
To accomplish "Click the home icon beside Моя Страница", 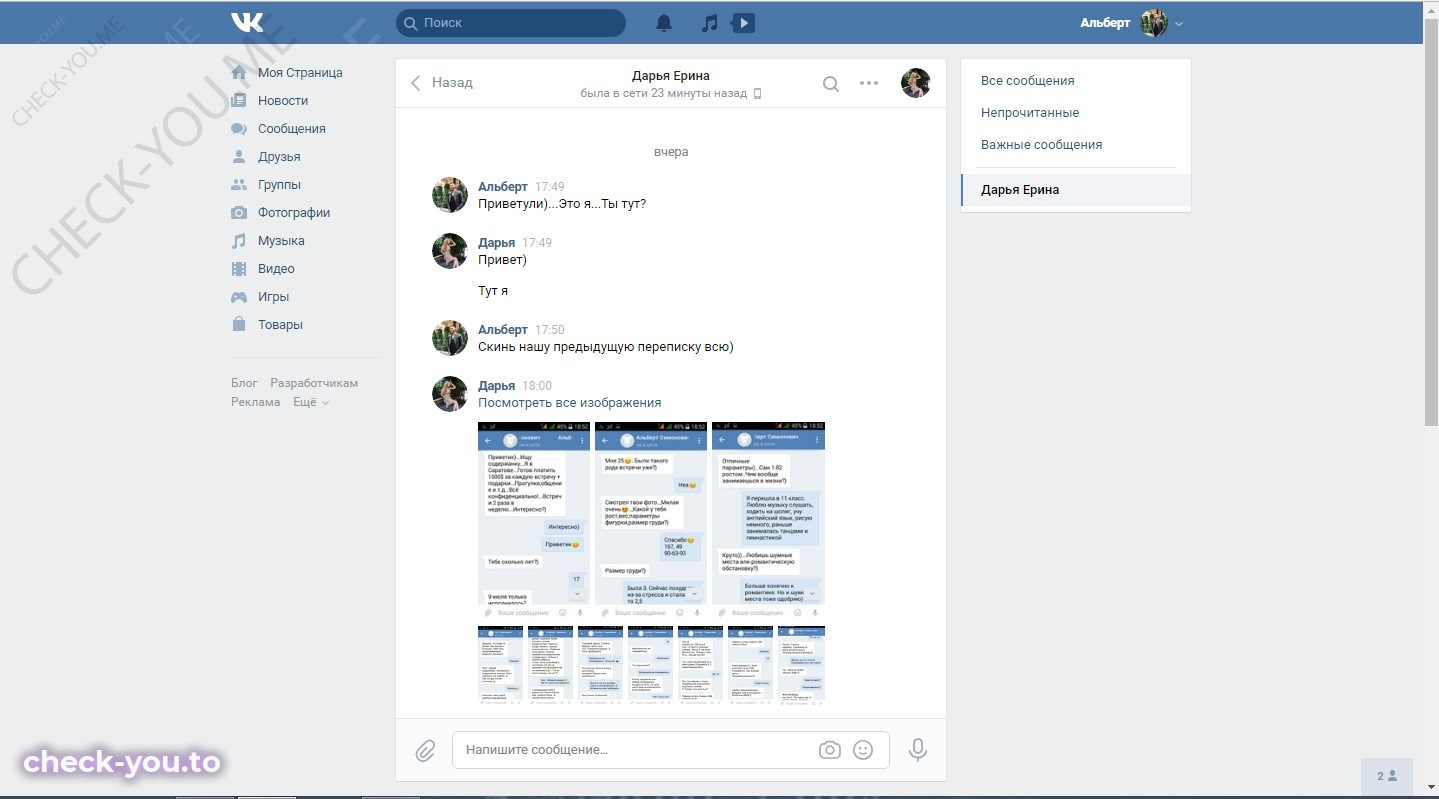I will pos(239,73).
